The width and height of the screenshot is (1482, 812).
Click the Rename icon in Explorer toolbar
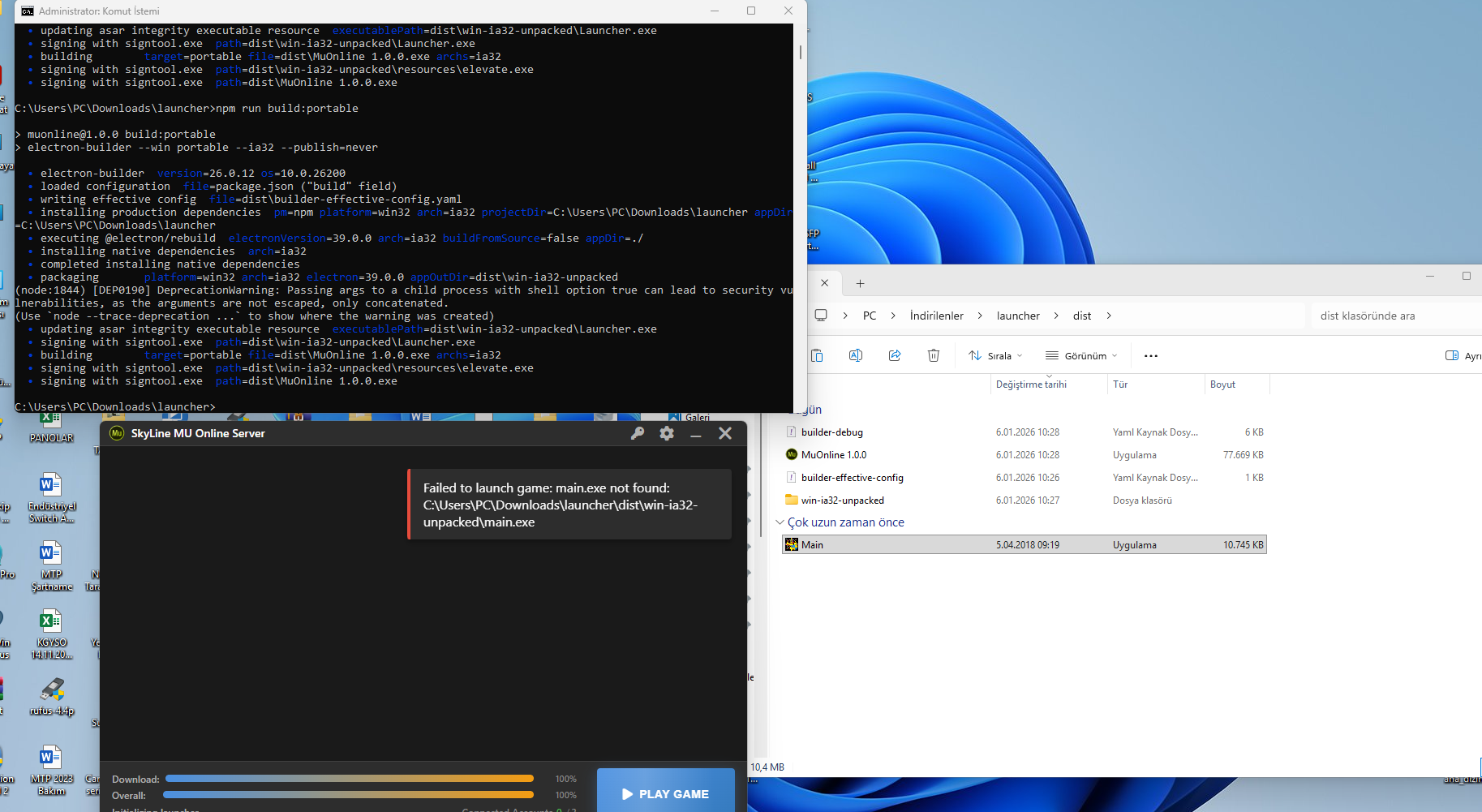(x=856, y=355)
